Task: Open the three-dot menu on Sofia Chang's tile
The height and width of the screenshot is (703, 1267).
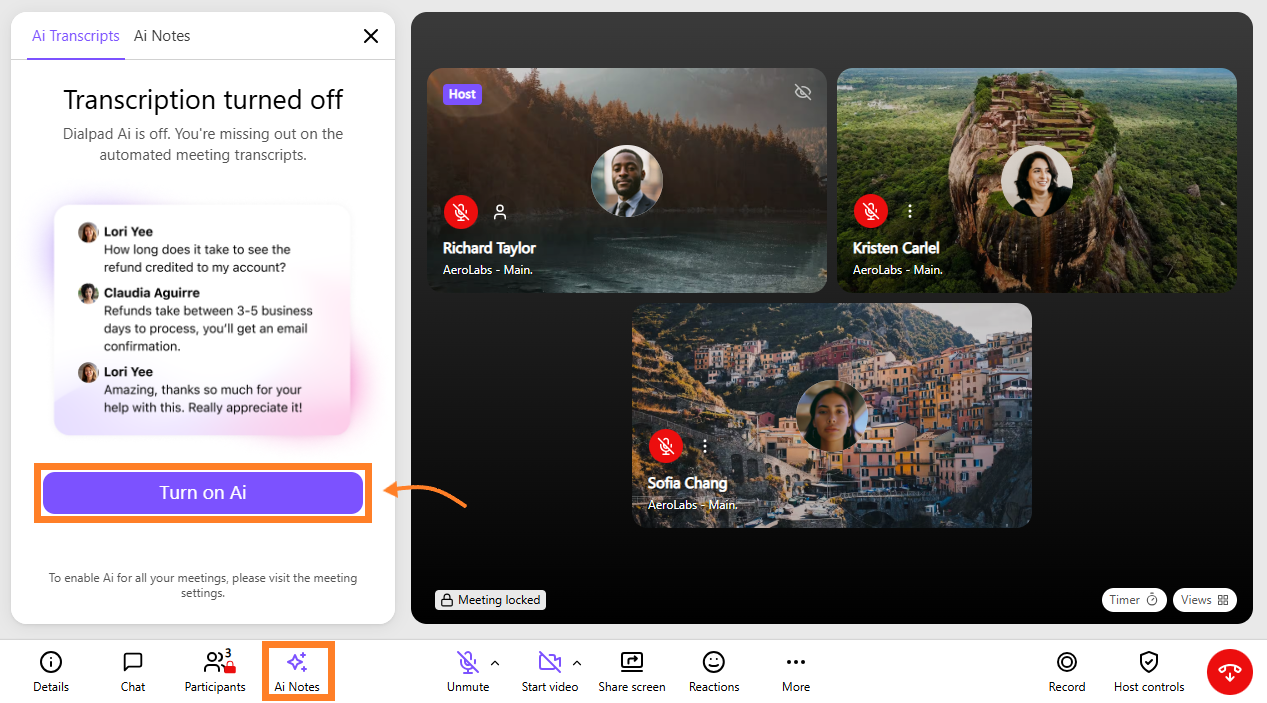Action: 705,446
